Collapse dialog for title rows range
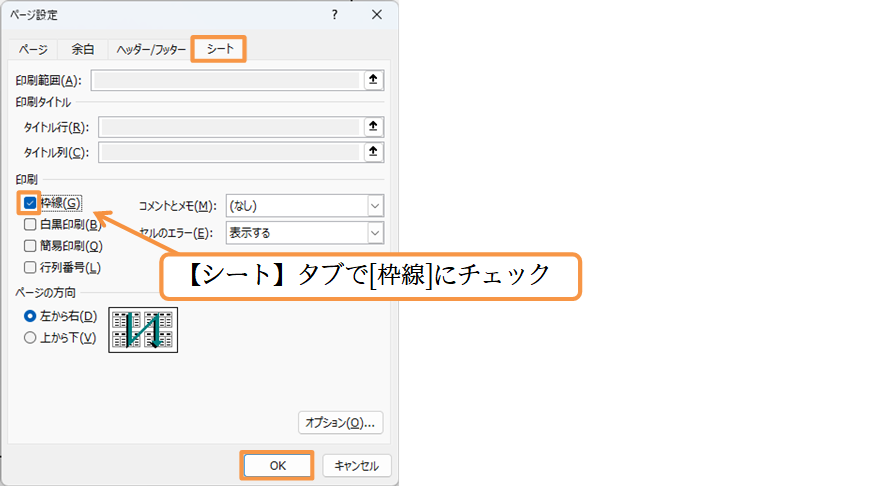Image resolution: width=885 pixels, height=488 pixels. point(373,127)
